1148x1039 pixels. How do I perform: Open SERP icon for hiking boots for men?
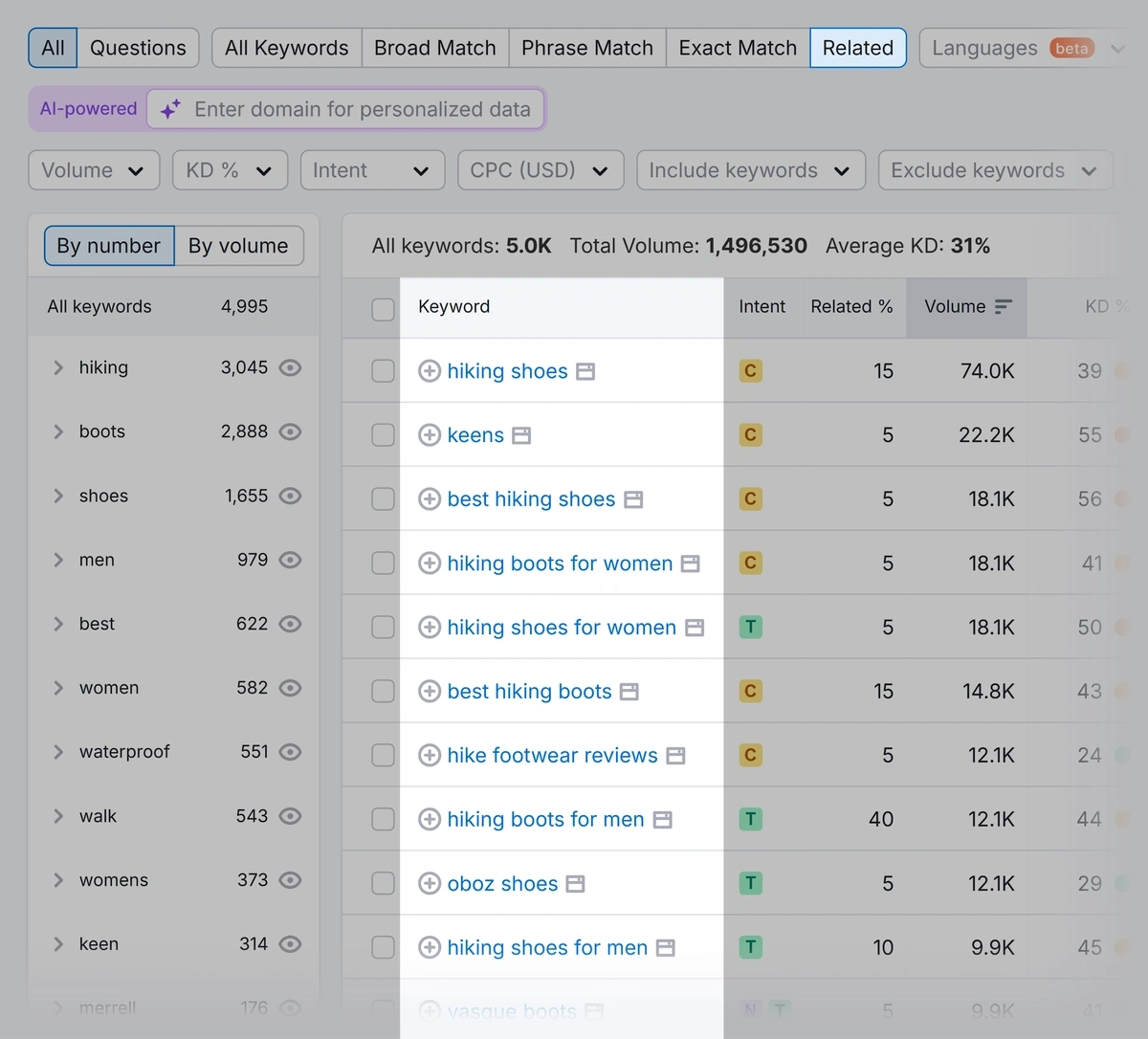(662, 820)
